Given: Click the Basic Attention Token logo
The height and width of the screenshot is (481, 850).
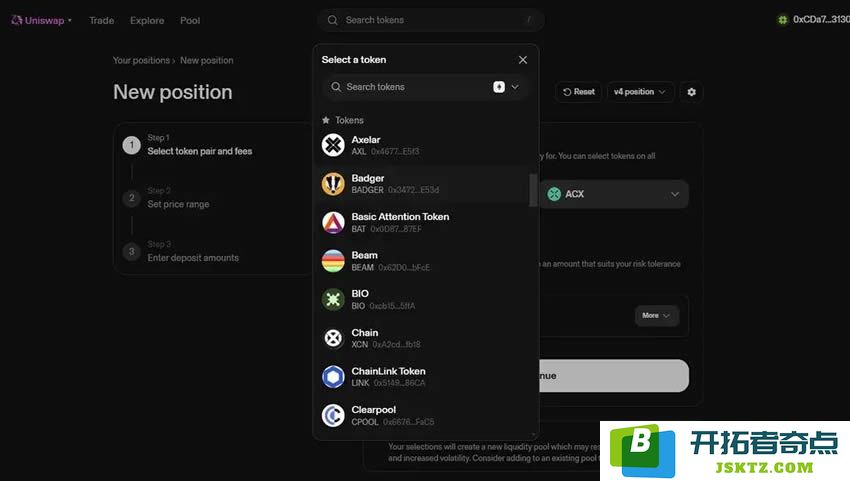Looking at the screenshot, I should click(333, 222).
